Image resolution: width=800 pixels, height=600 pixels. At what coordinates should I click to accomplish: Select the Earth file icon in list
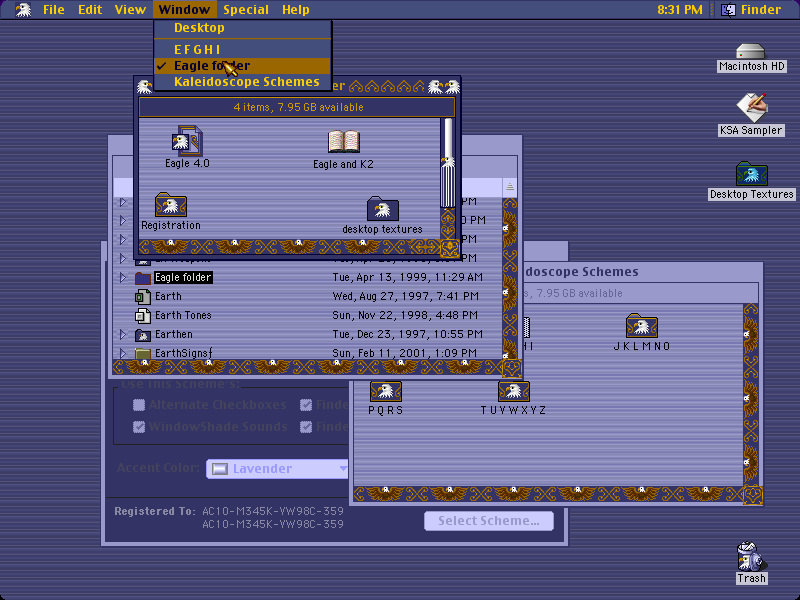(142, 296)
